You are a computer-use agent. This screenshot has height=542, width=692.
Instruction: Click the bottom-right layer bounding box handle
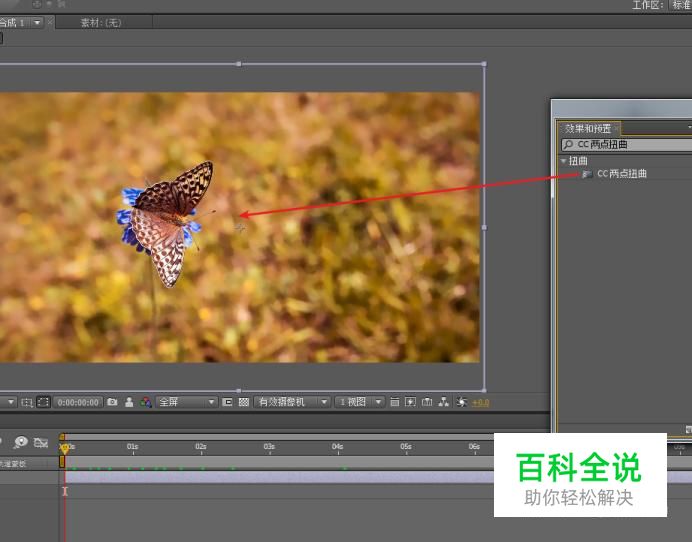point(484,390)
